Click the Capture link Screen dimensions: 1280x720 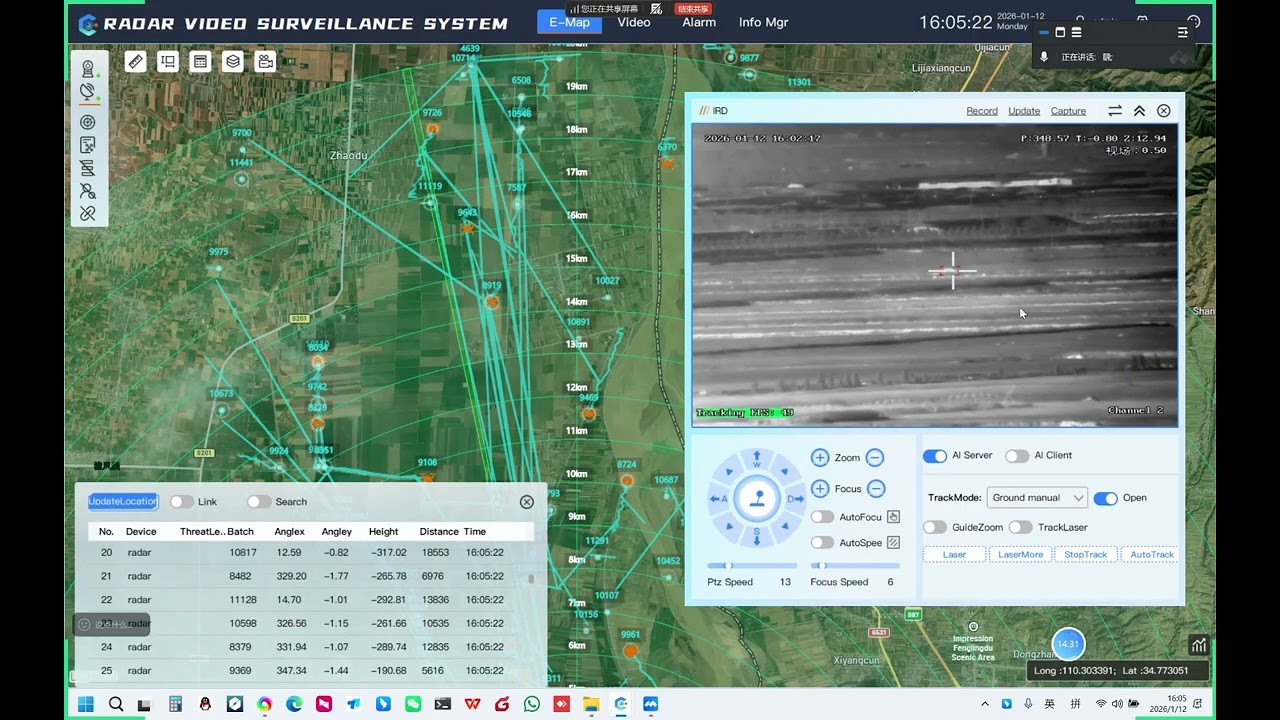pyautogui.click(x=1068, y=111)
